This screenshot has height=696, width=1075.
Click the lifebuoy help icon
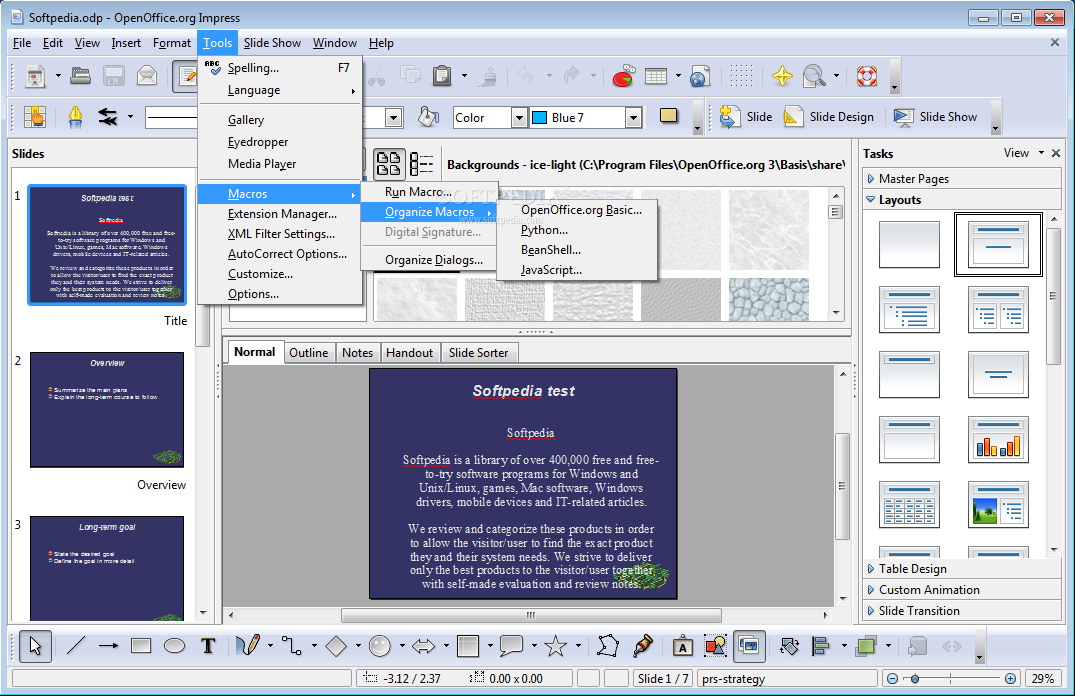coord(867,75)
